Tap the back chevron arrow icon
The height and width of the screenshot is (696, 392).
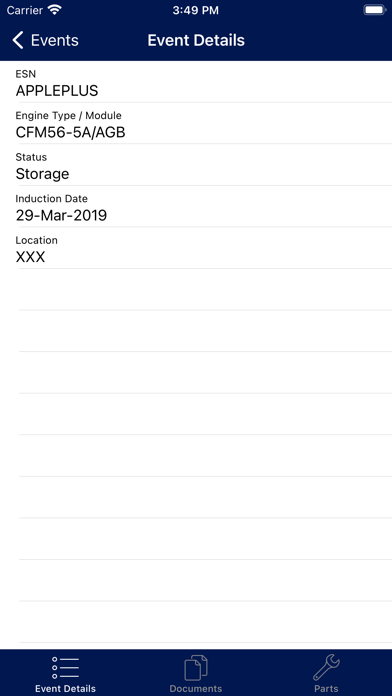(17, 40)
